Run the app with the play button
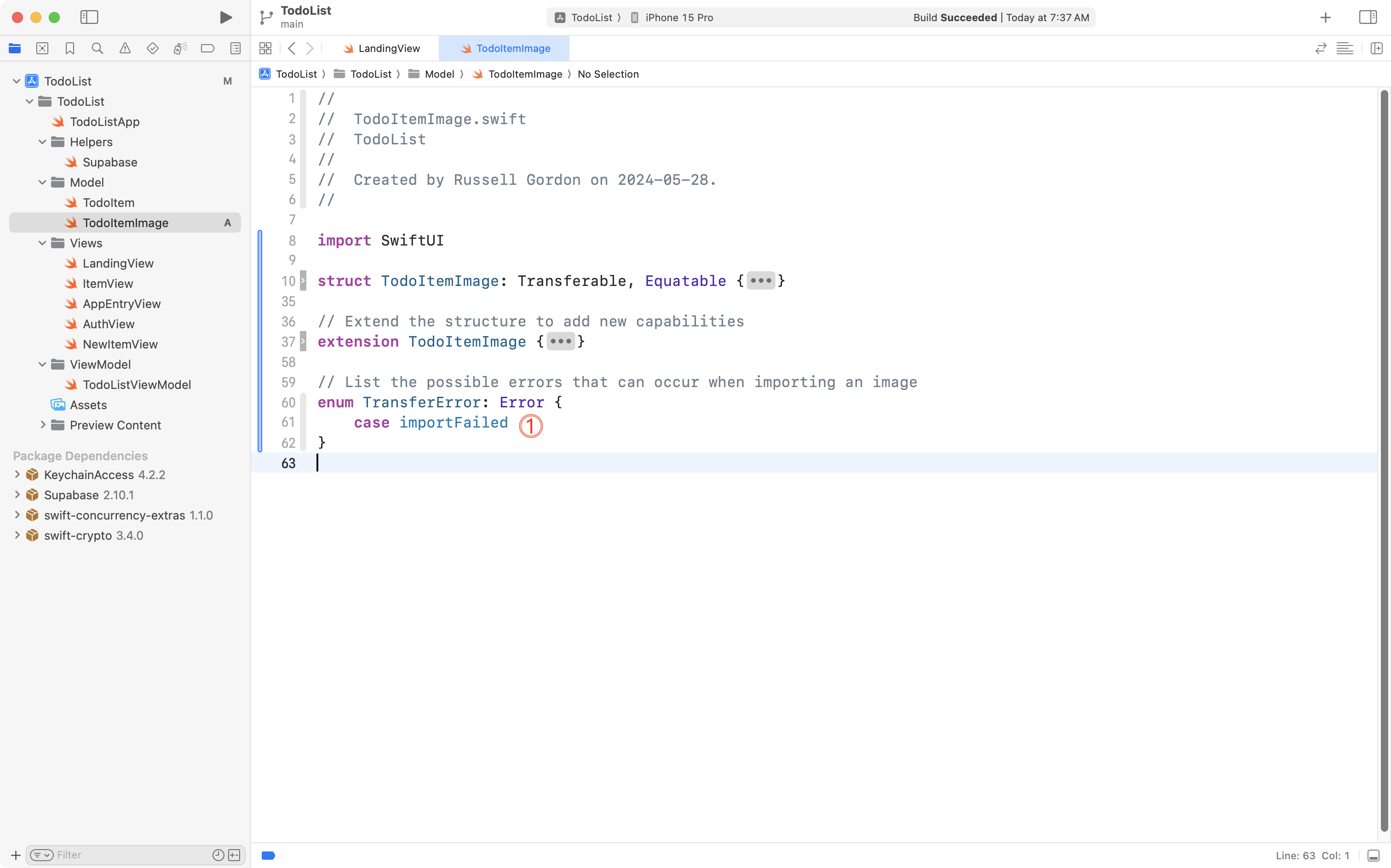 point(225,17)
